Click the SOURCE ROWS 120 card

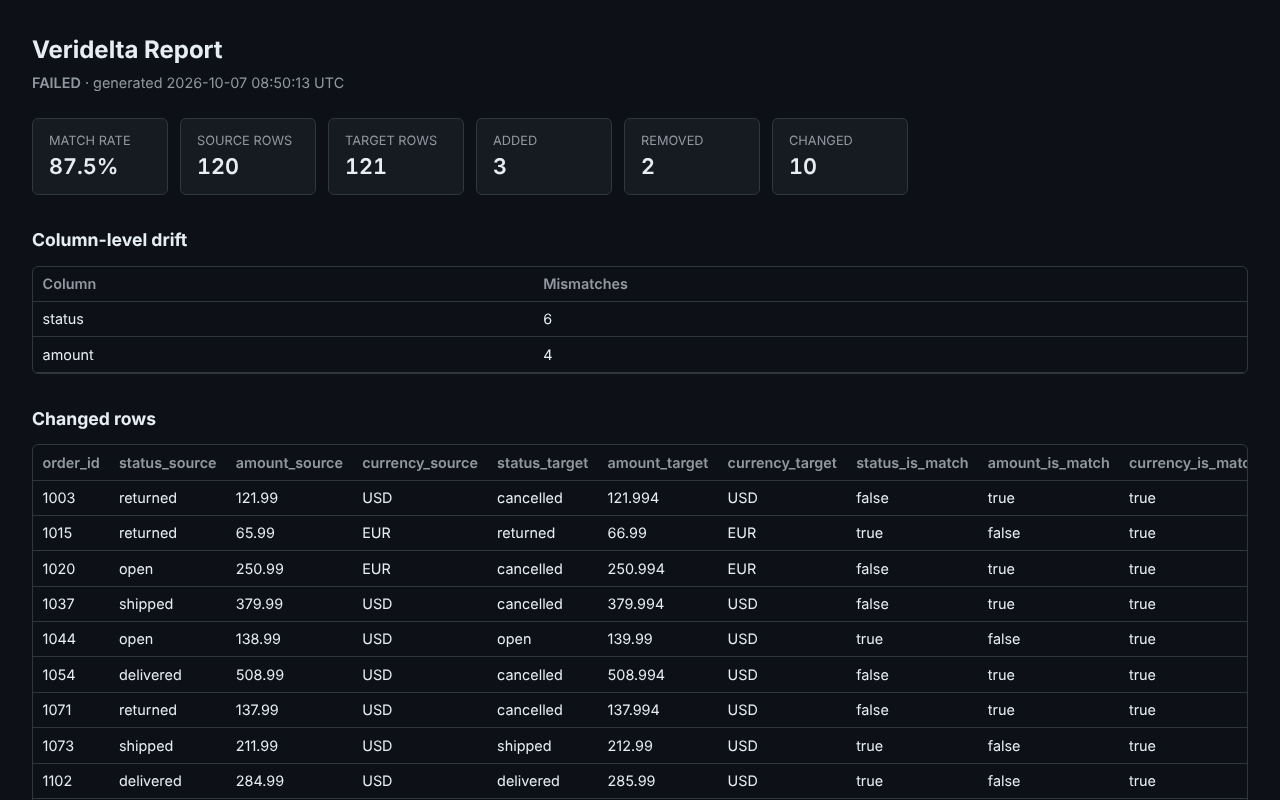coord(248,156)
